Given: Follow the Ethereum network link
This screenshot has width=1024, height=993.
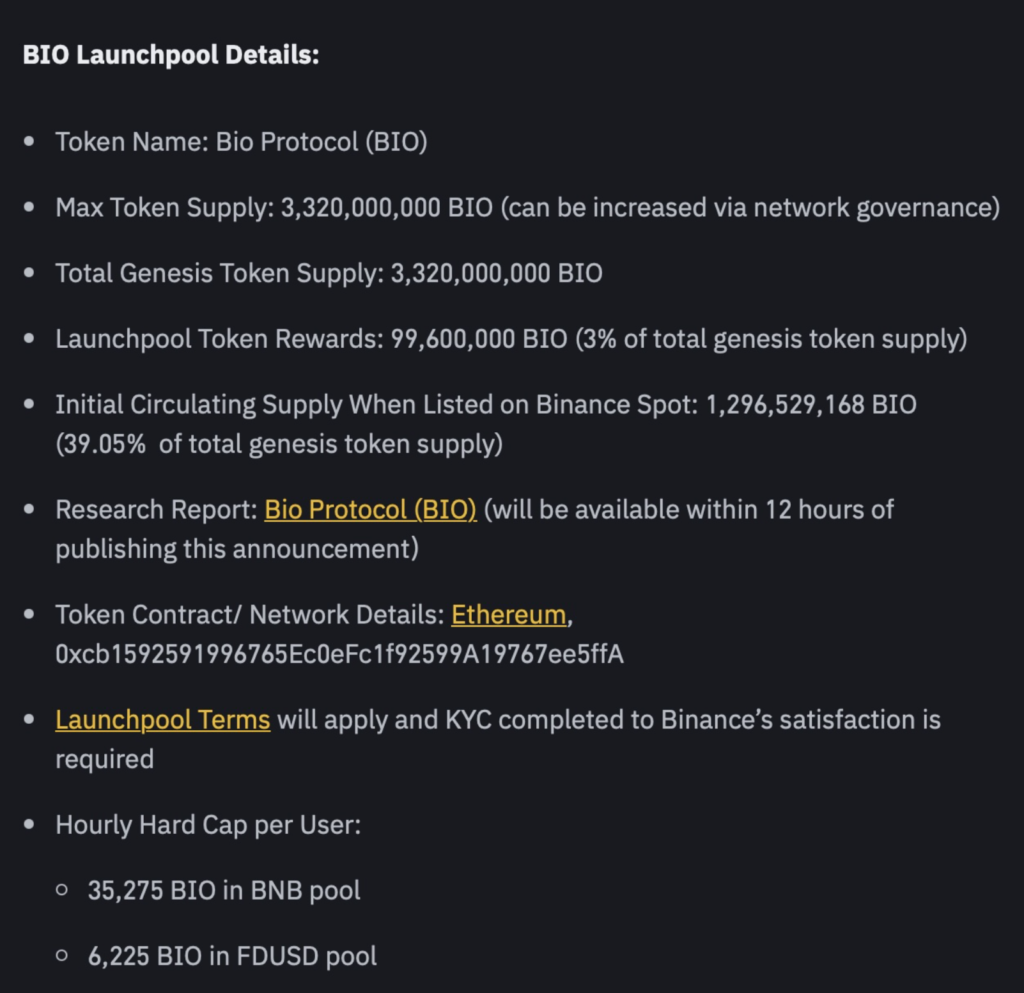Looking at the screenshot, I should tap(508, 615).
